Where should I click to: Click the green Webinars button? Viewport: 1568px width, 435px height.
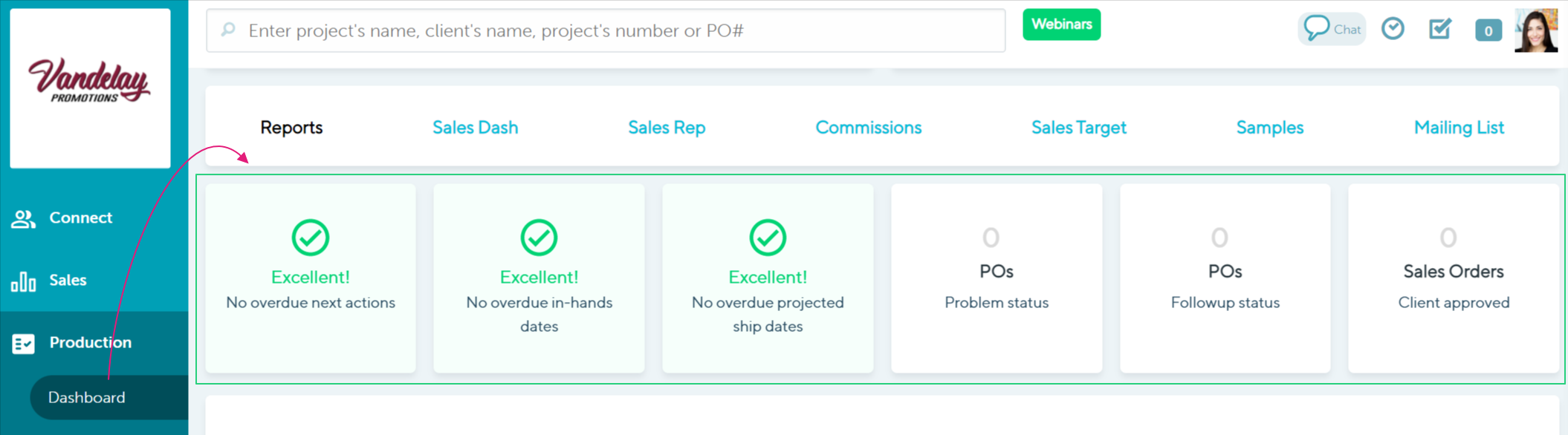coord(1061,24)
